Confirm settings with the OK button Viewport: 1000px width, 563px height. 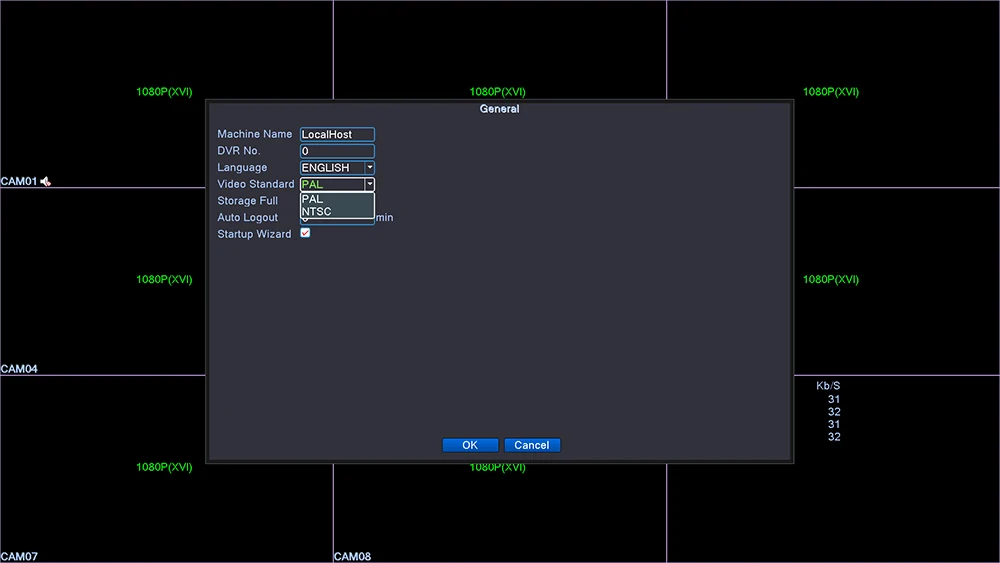click(x=470, y=445)
